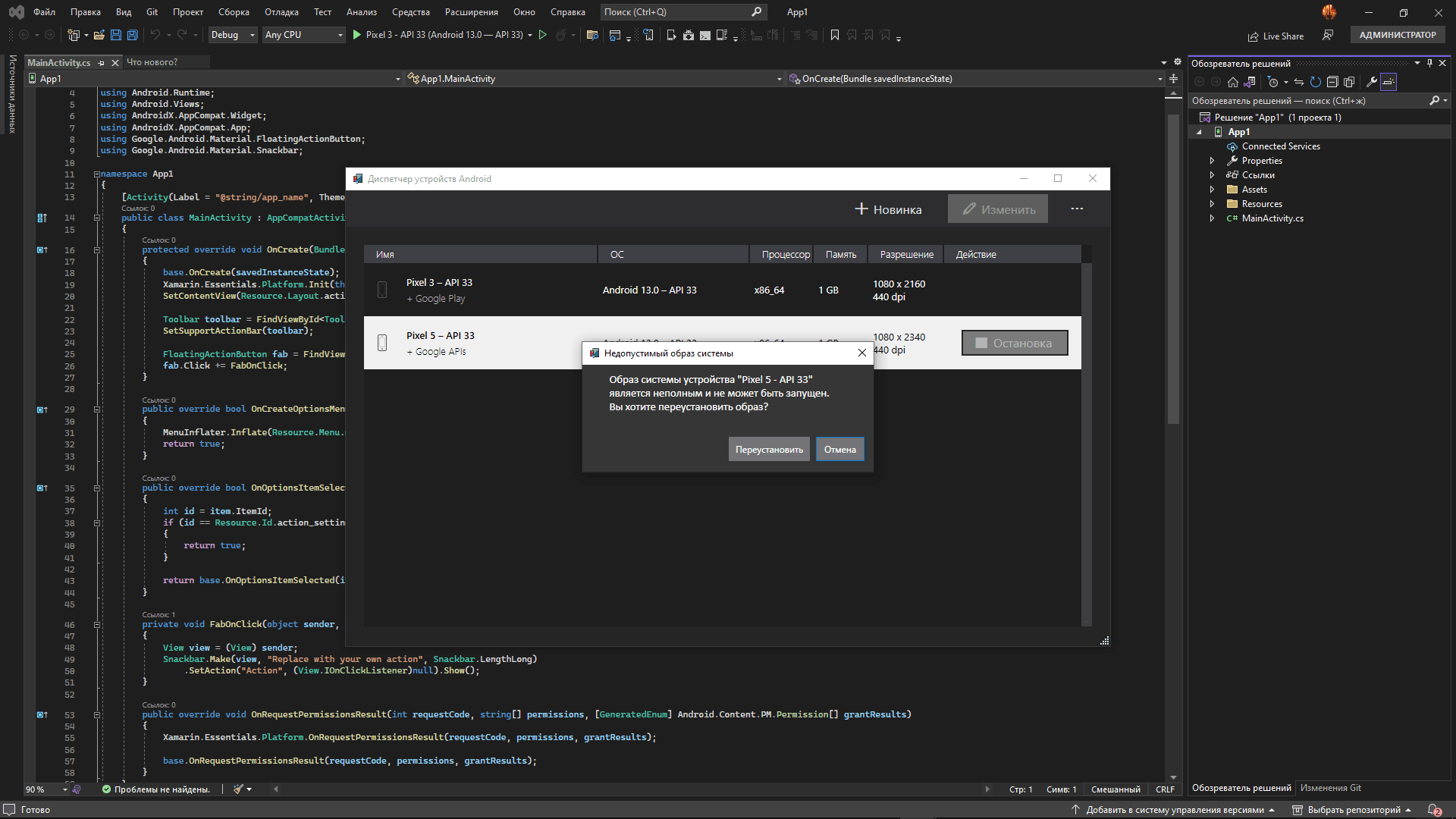This screenshot has width=1456, height=819.
Task: Switch to the Изменения Git tab
Action: click(1330, 788)
